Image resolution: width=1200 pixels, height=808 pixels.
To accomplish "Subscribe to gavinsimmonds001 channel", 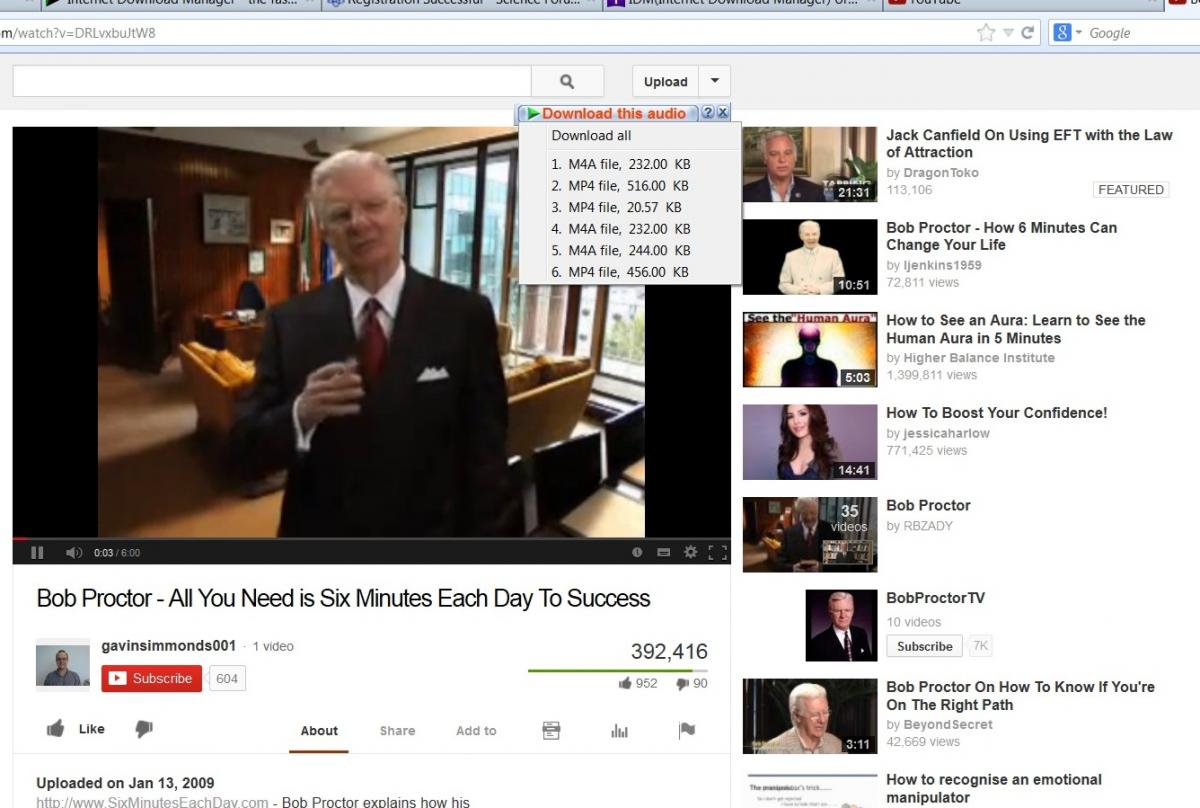I will tap(152, 678).
